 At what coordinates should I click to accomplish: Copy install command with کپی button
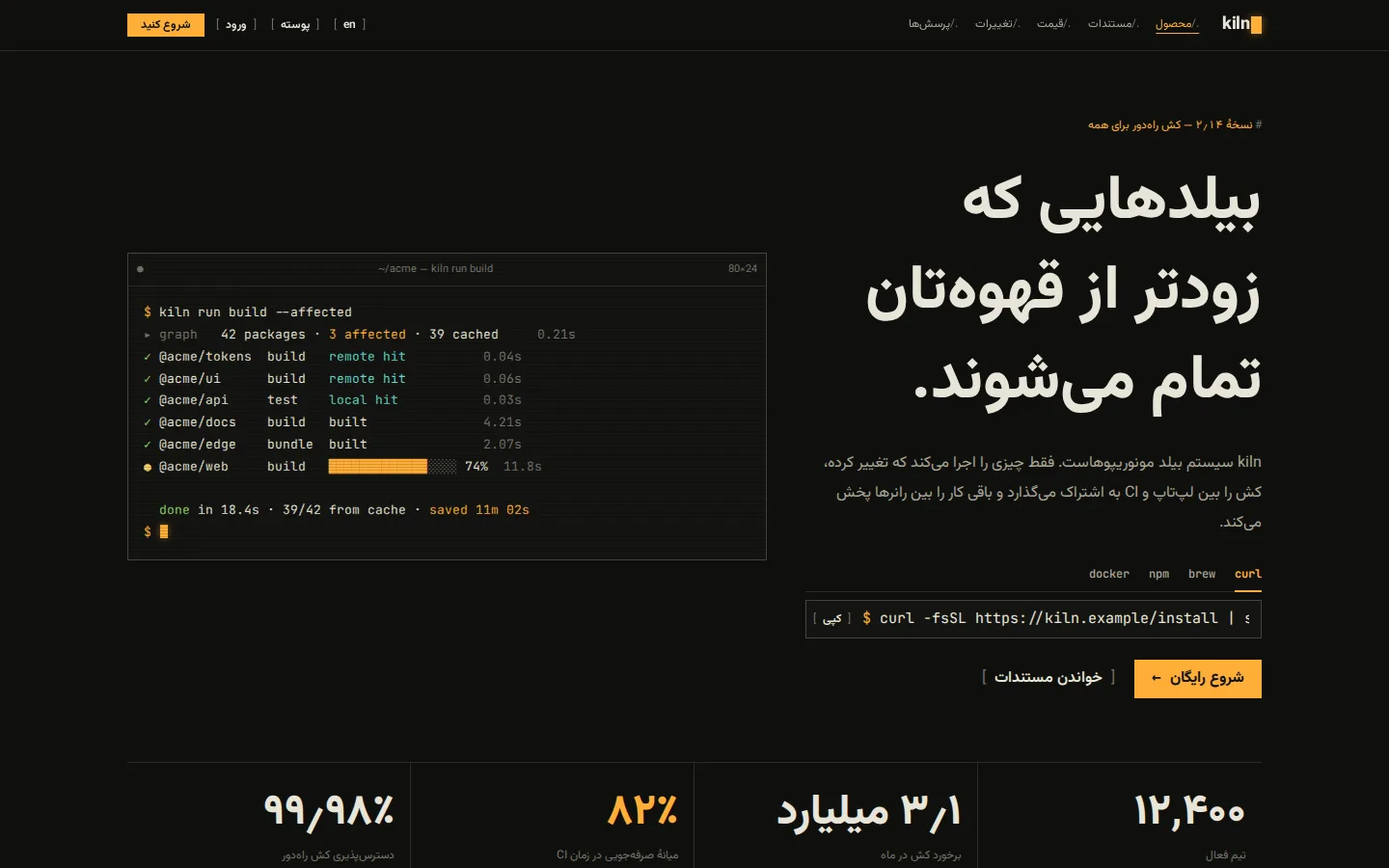(832, 618)
